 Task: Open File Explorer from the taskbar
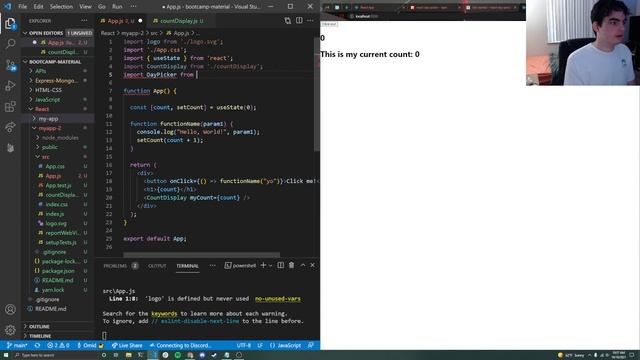(x=128, y=355)
